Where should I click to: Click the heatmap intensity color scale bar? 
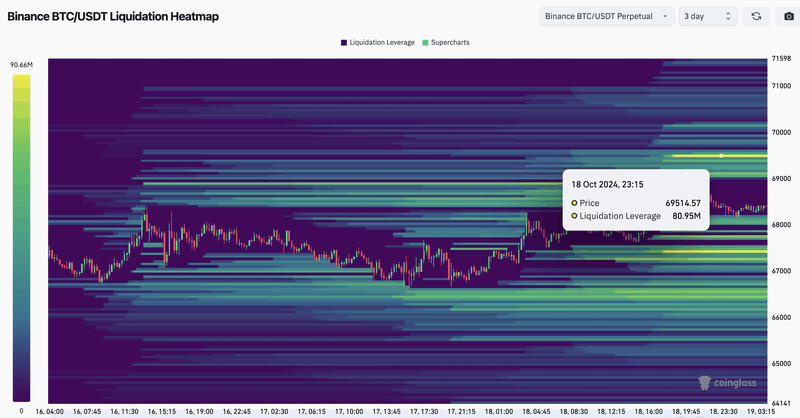click(21, 238)
